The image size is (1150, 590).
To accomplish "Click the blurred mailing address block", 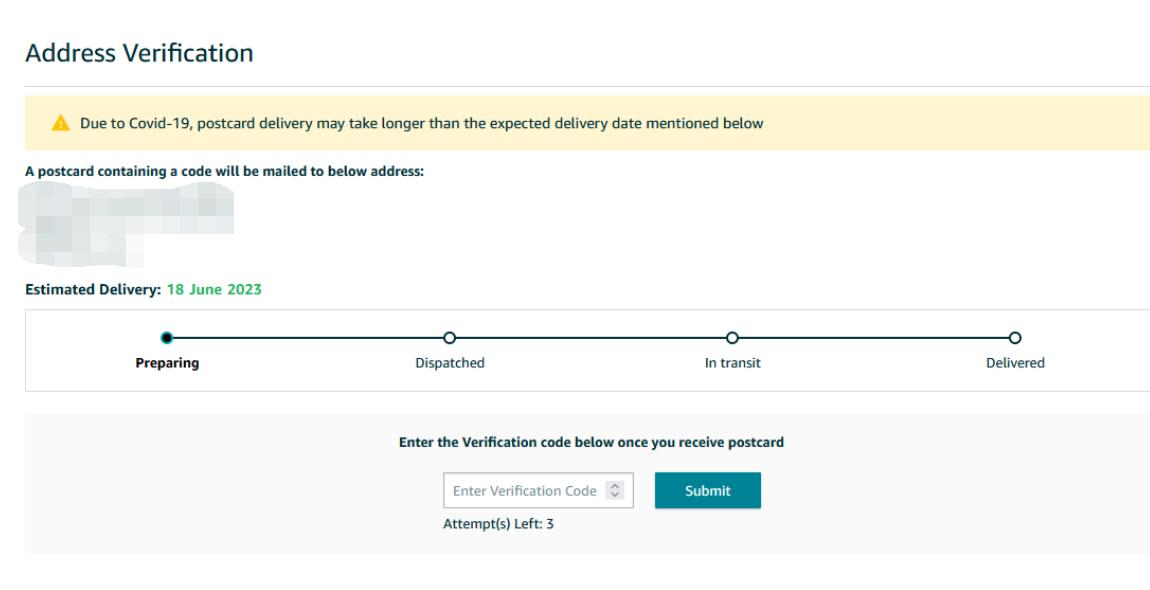I will pyautogui.click(x=126, y=224).
